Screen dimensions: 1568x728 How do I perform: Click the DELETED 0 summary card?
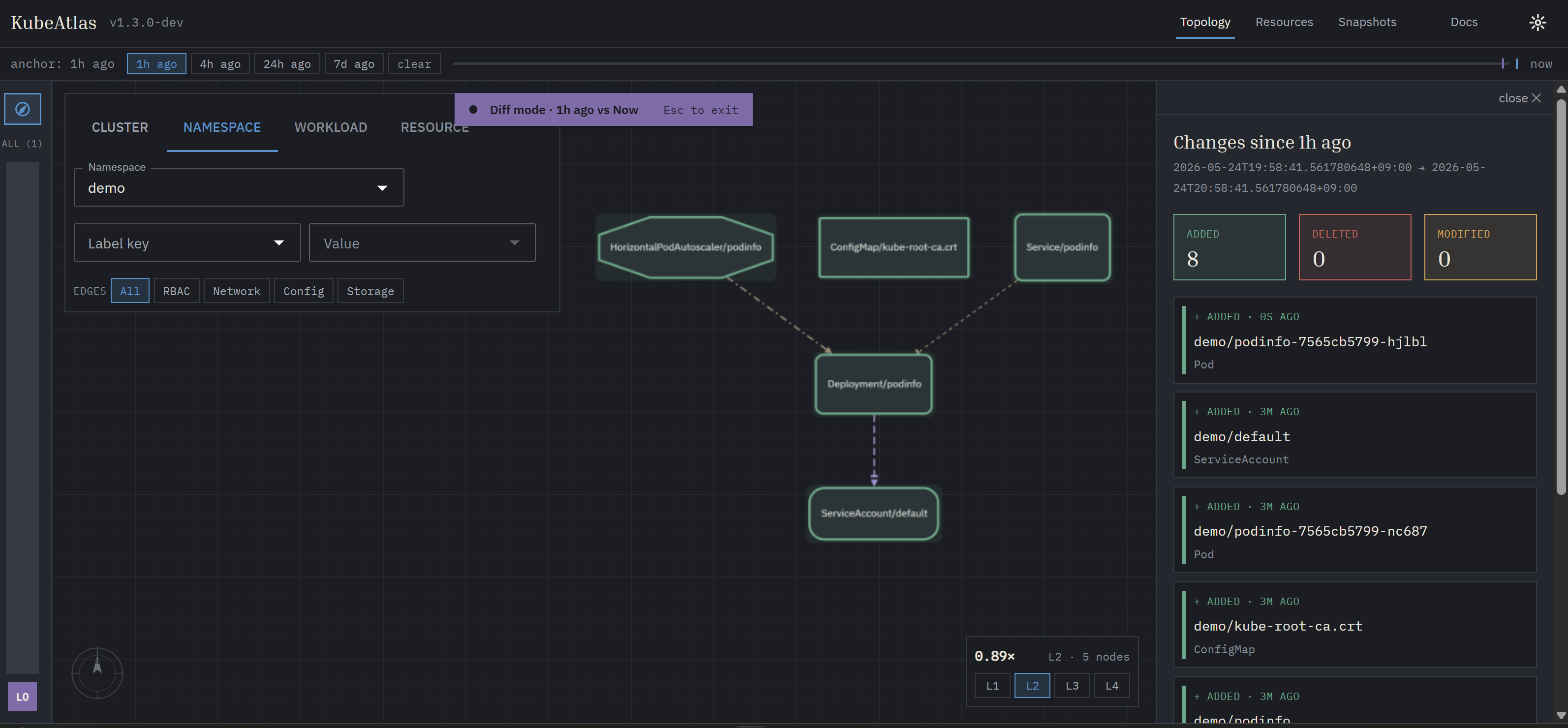click(1355, 247)
